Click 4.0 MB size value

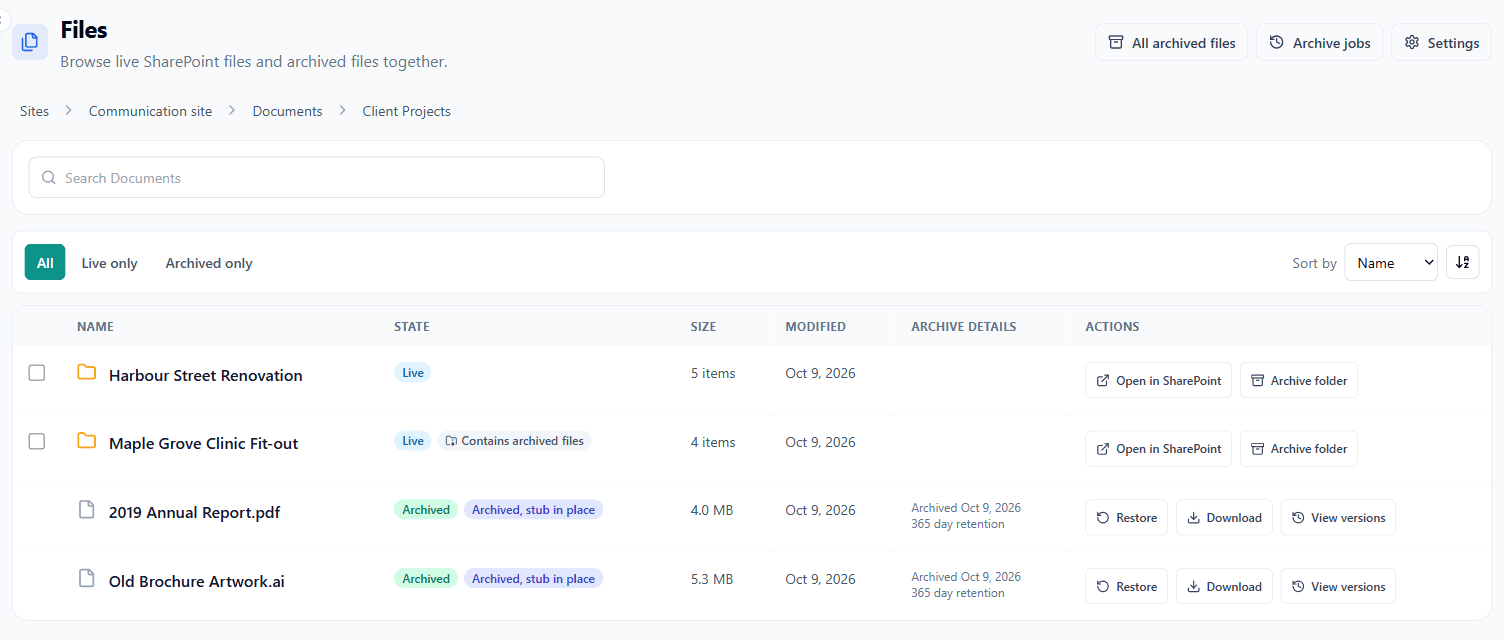point(712,510)
